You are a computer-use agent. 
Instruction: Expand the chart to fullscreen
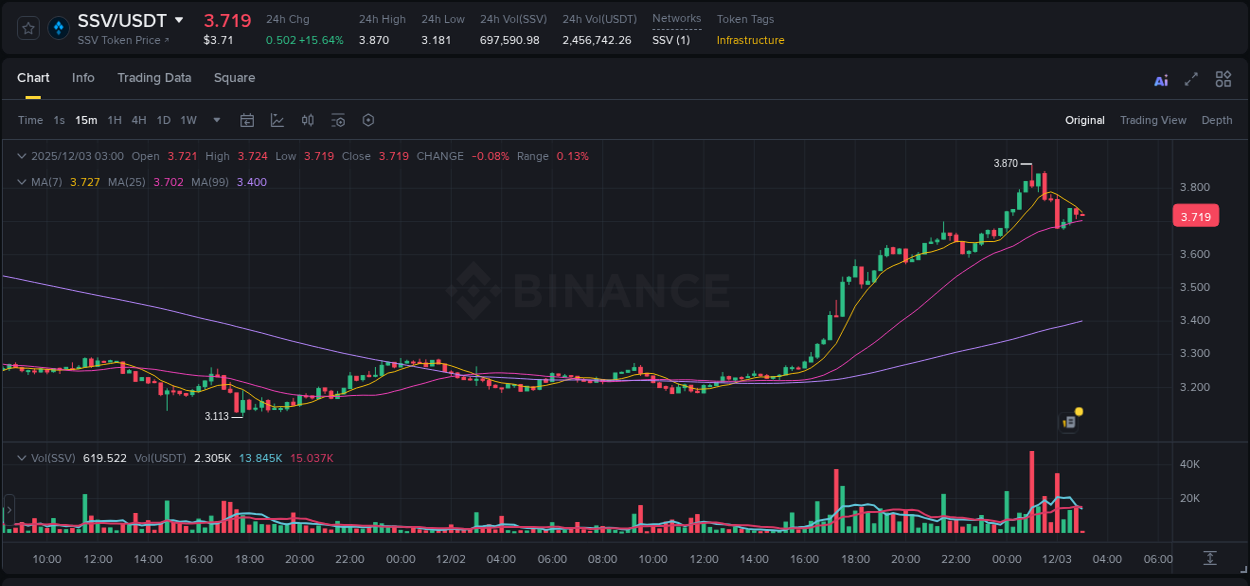(x=1191, y=79)
